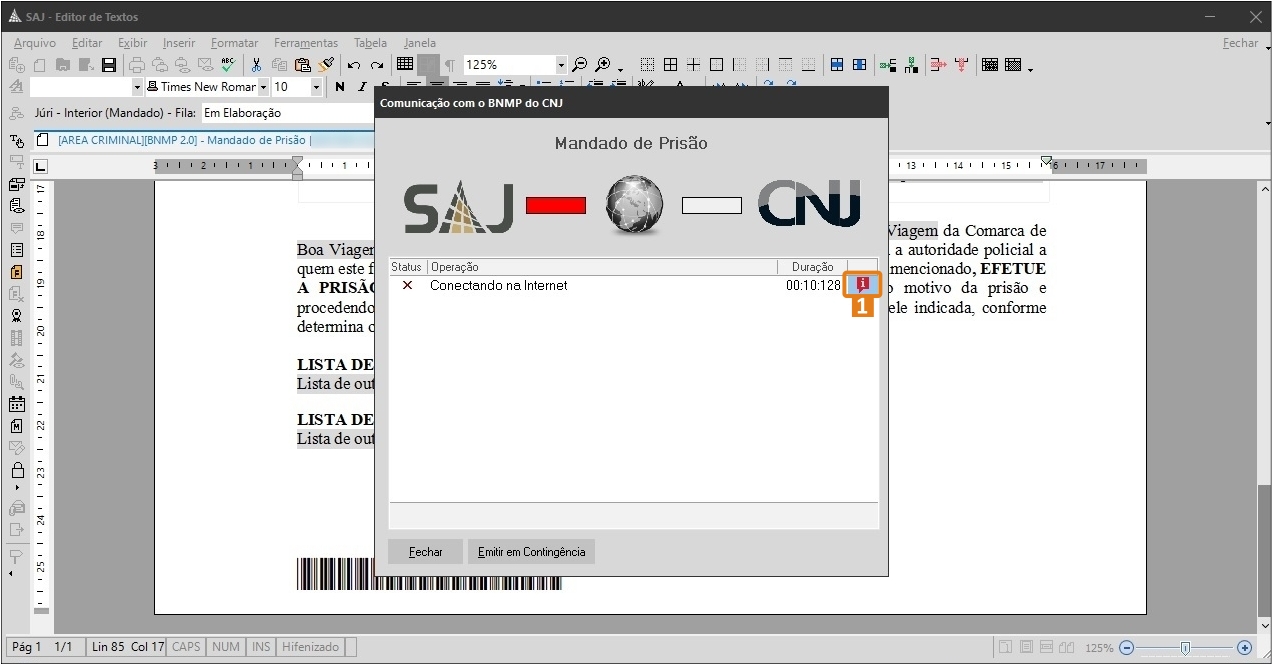Click the green insert column icon
The height and width of the screenshot is (665, 1272).
[911, 65]
